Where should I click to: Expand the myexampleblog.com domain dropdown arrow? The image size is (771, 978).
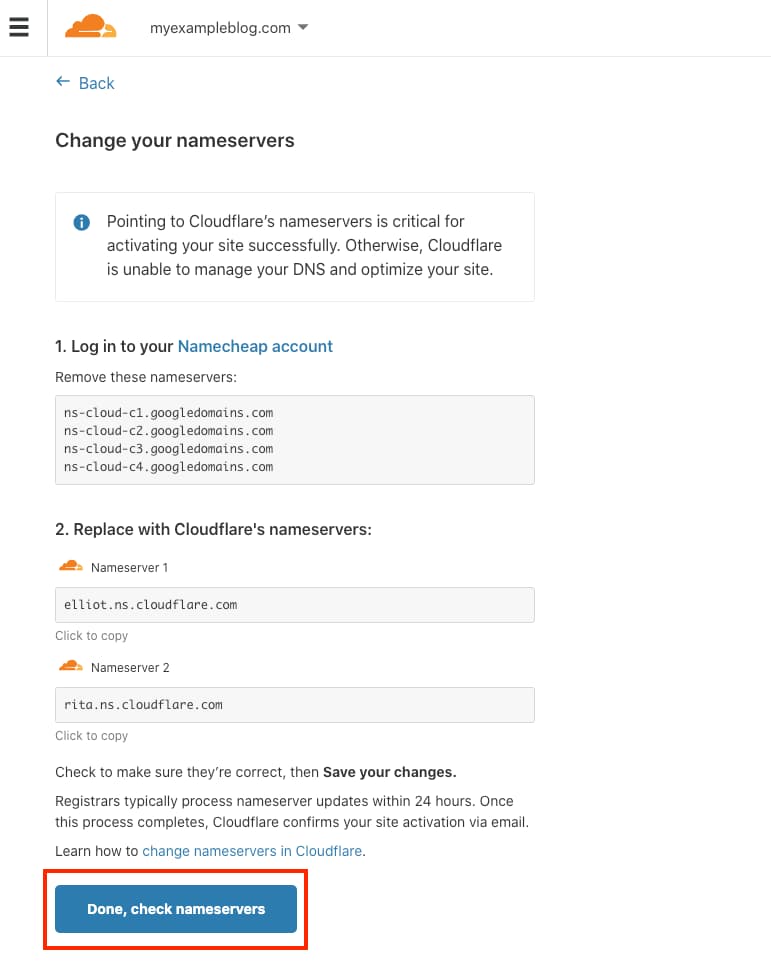tap(303, 27)
